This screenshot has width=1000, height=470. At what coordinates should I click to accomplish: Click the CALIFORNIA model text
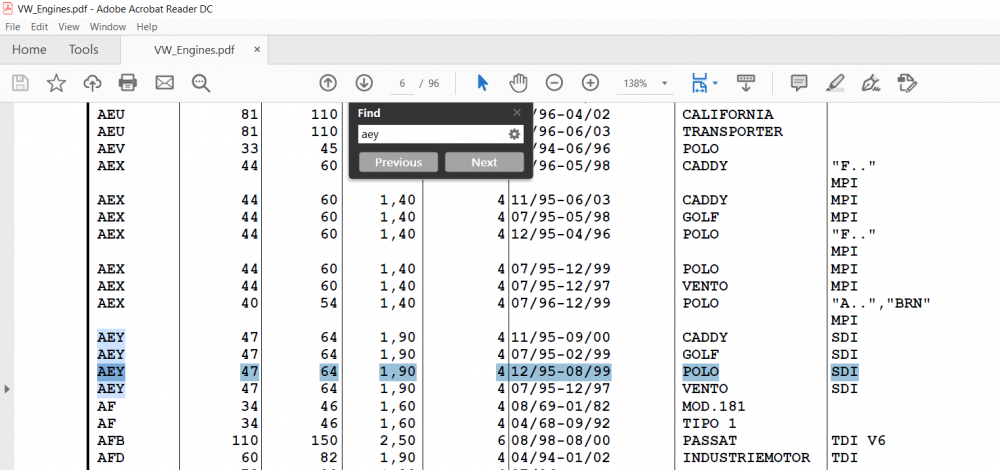(x=728, y=115)
